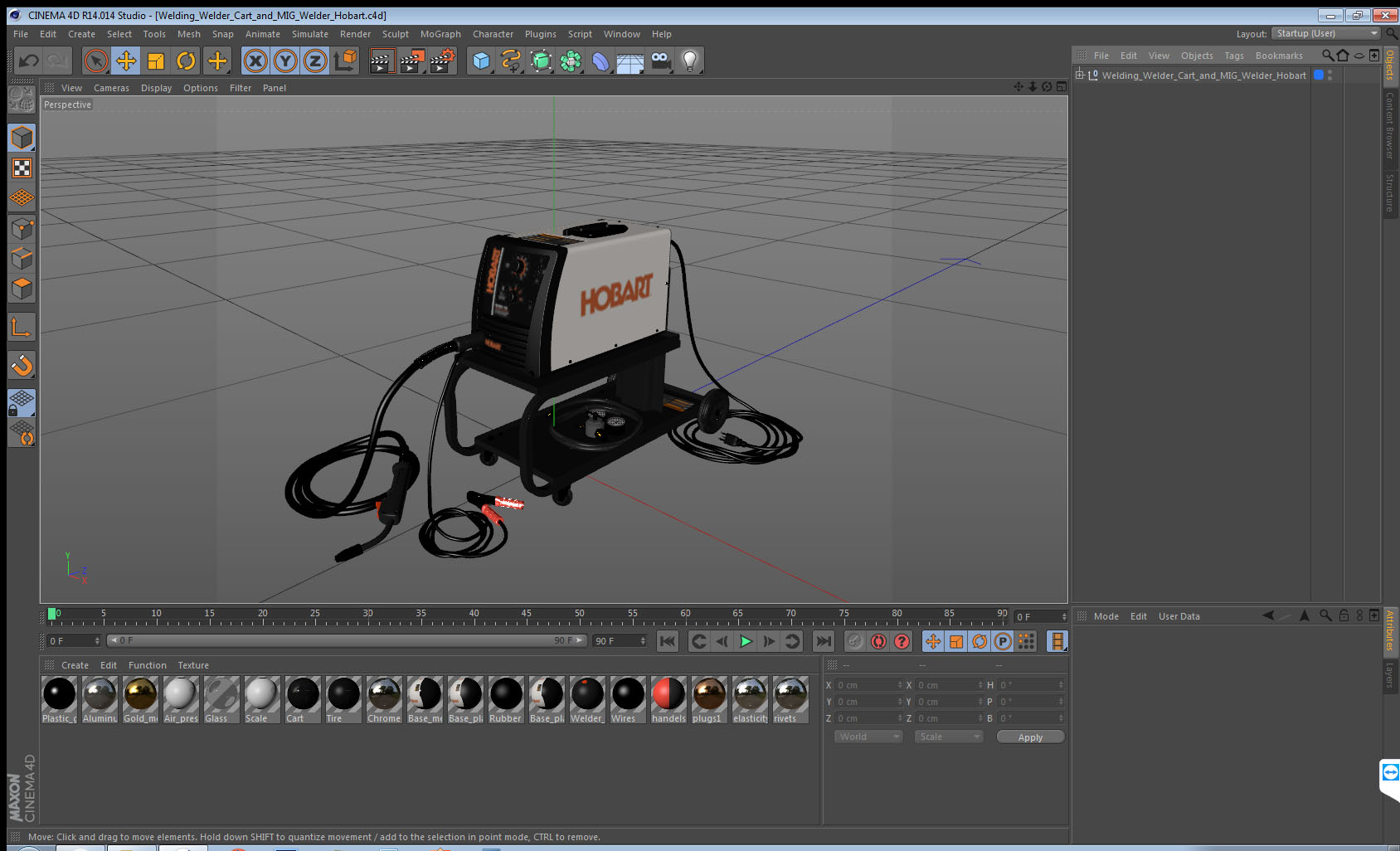
Task: Toggle the Axis mode icon
Action: pyautogui.click(x=22, y=328)
